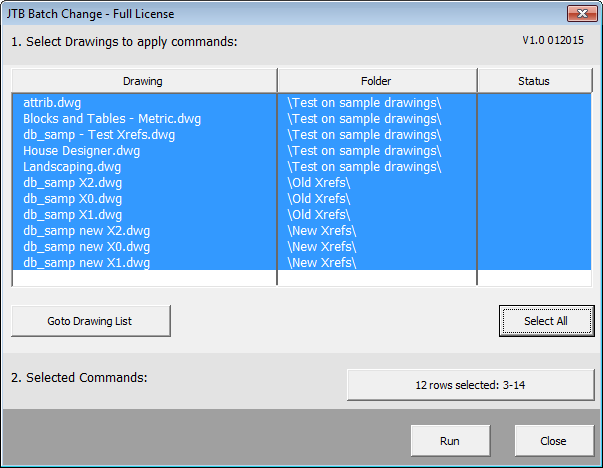Close window with the red X button
The height and width of the screenshot is (468, 603).
[x=582, y=14]
